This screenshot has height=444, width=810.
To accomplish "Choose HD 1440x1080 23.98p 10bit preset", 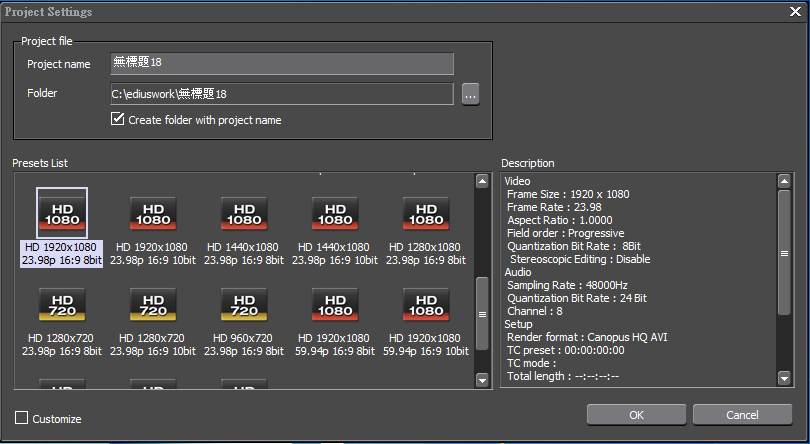I will click(x=334, y=213).
